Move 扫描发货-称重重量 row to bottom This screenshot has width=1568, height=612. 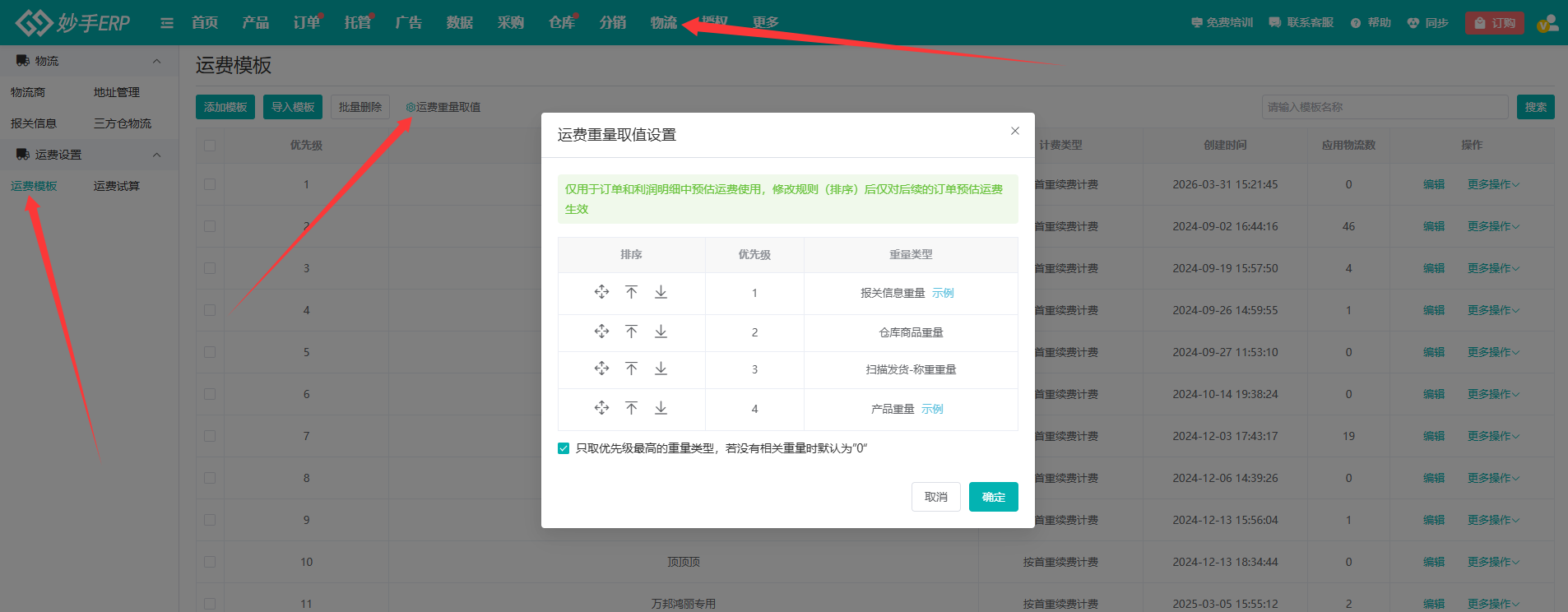[x=661, y=369]
